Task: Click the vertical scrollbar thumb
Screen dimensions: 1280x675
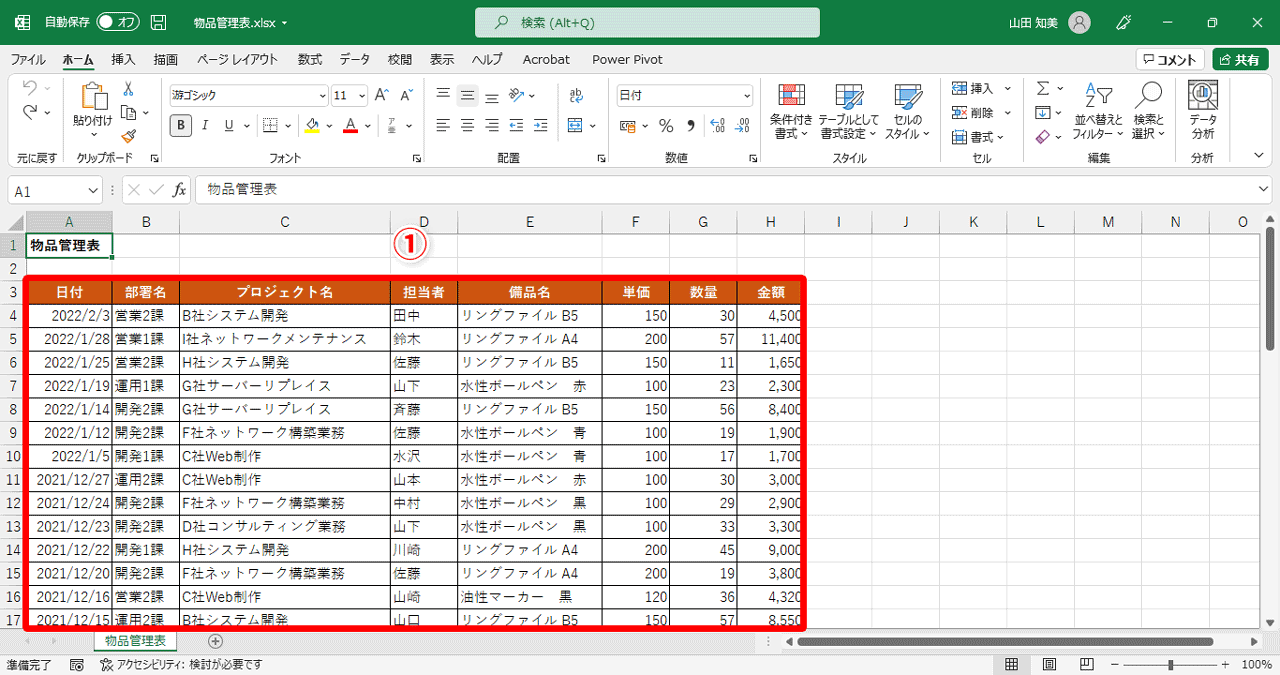Action: [1270, 290]
